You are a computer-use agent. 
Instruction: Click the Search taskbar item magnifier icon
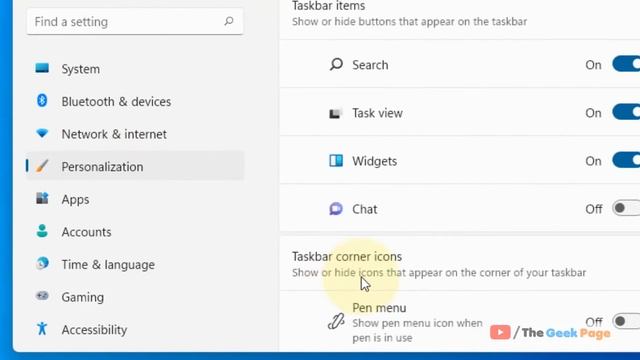tap(336, 64)
